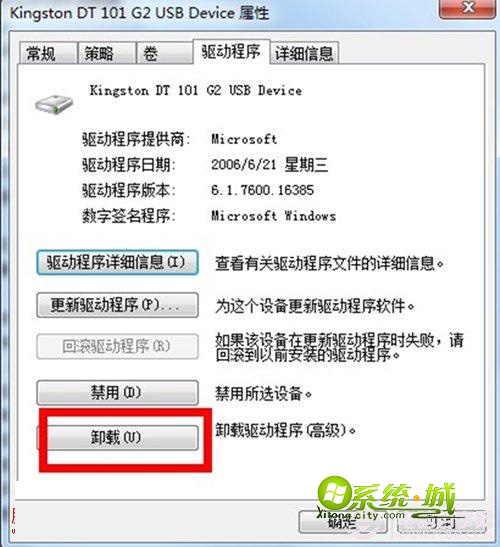This screenshot has width=500, height=547.
Task: Click the disk drive device icon
Action: tap(54, 104)
